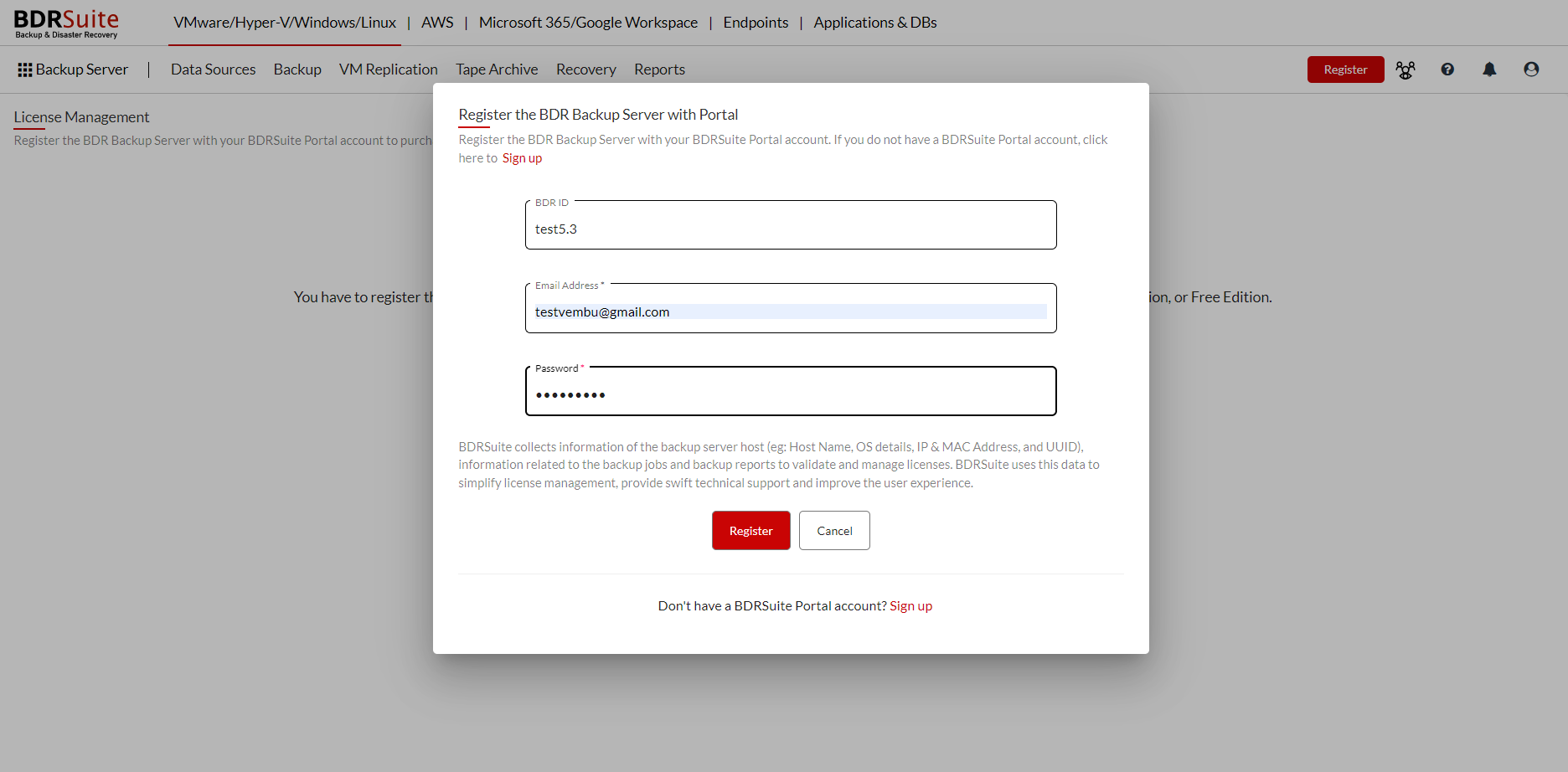
Task: Click the BDRSuite logo
Action: click(67, 23)
